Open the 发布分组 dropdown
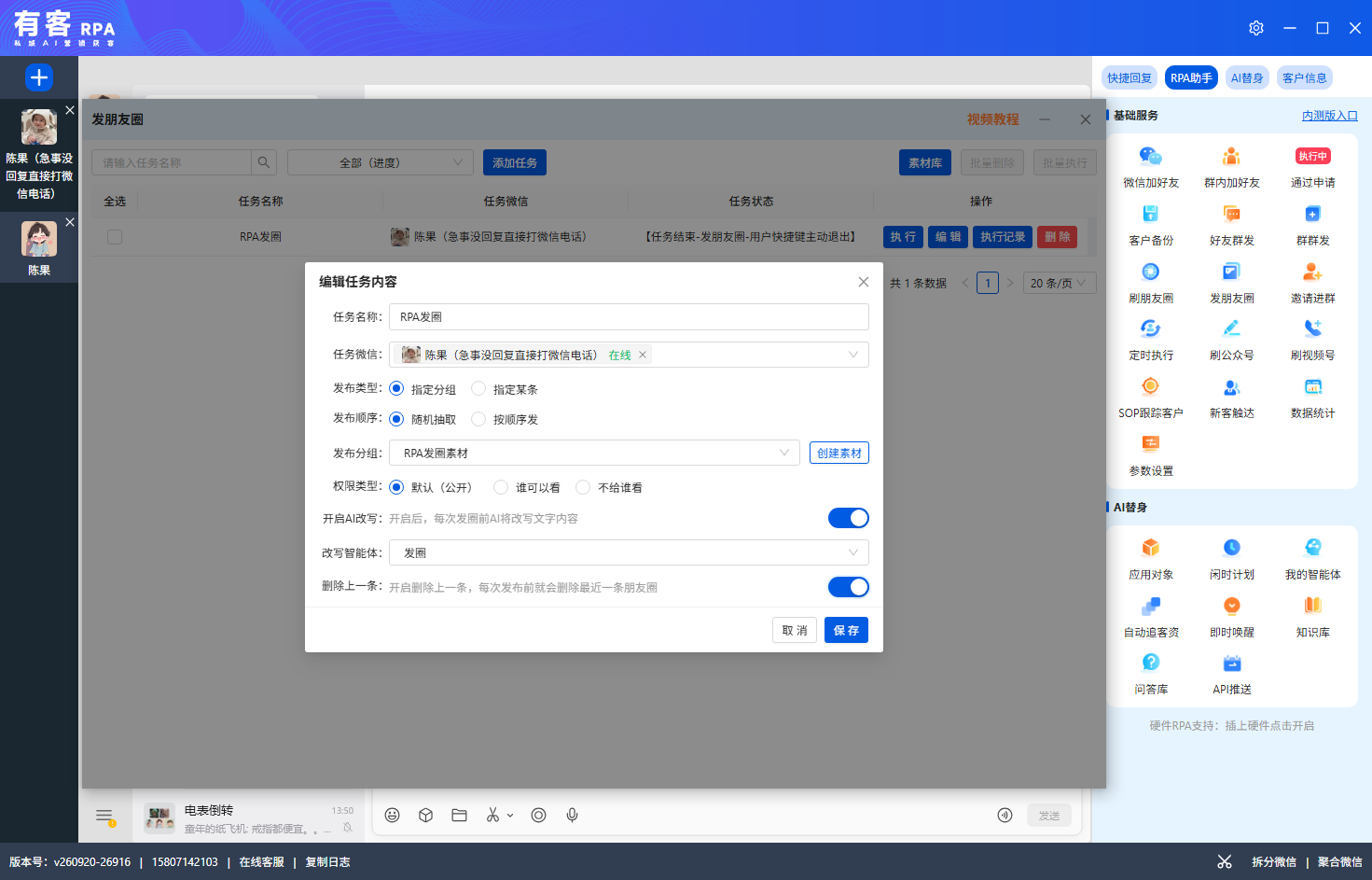Screen dimensions: 1372x880 click(594, 453)
